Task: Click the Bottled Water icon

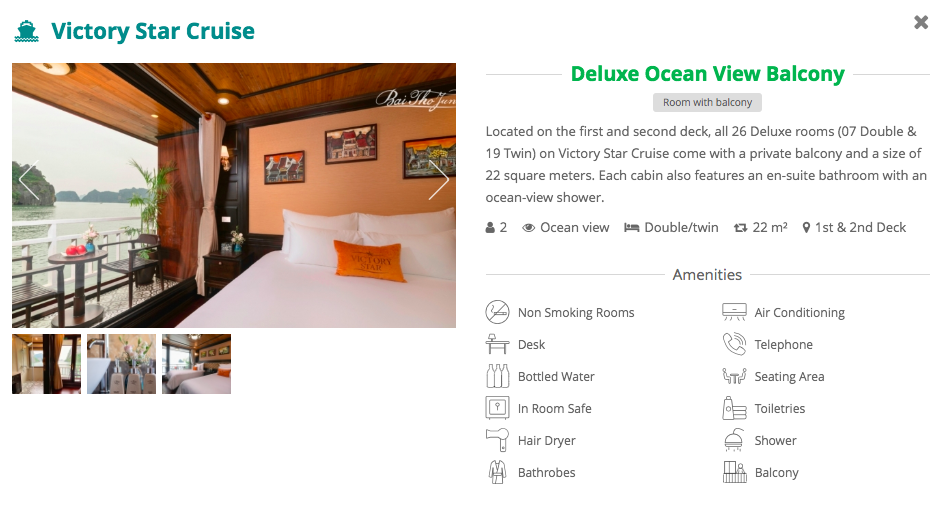Action: tap(497, 376)
